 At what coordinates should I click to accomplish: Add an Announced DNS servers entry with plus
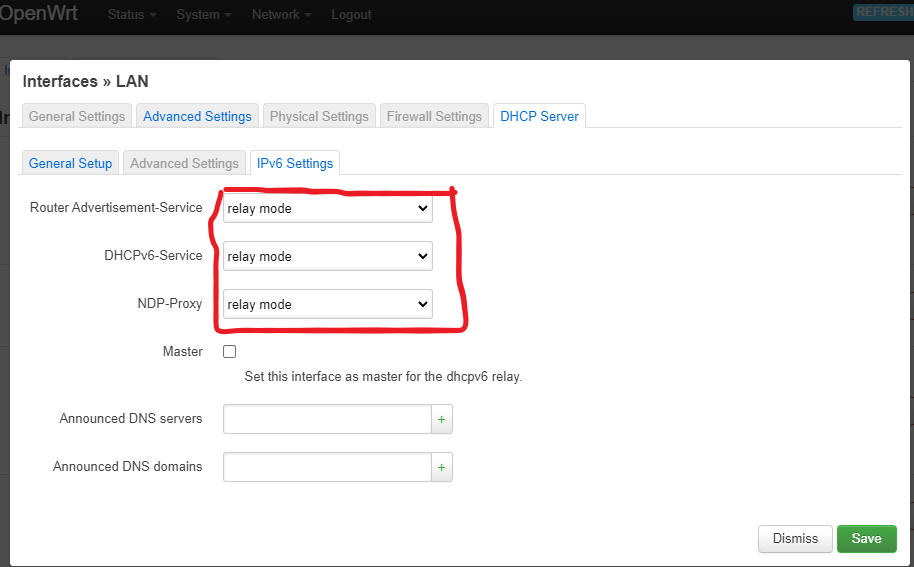tap(441, 419)
